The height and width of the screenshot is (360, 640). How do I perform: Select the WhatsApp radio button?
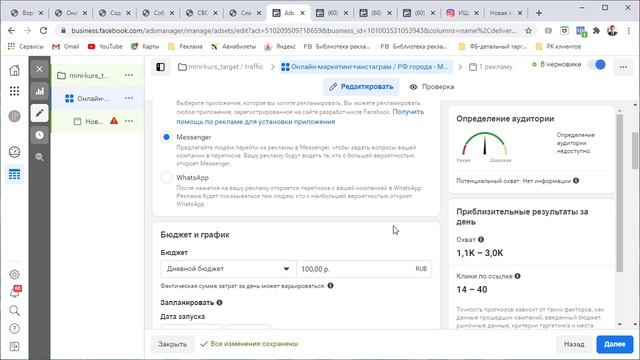pyautogui.click(x=166, y=178)
